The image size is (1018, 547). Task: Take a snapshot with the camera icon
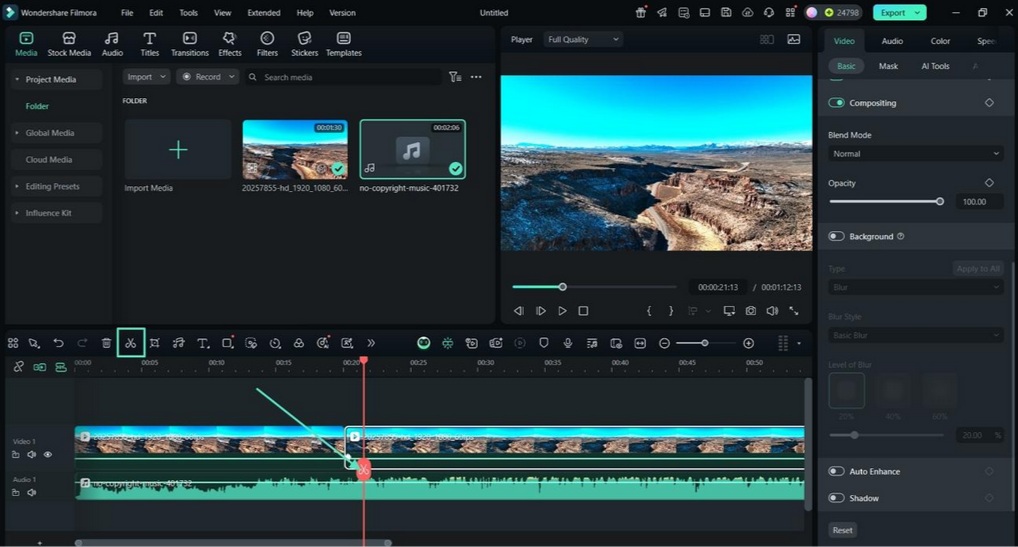[750, 311]
